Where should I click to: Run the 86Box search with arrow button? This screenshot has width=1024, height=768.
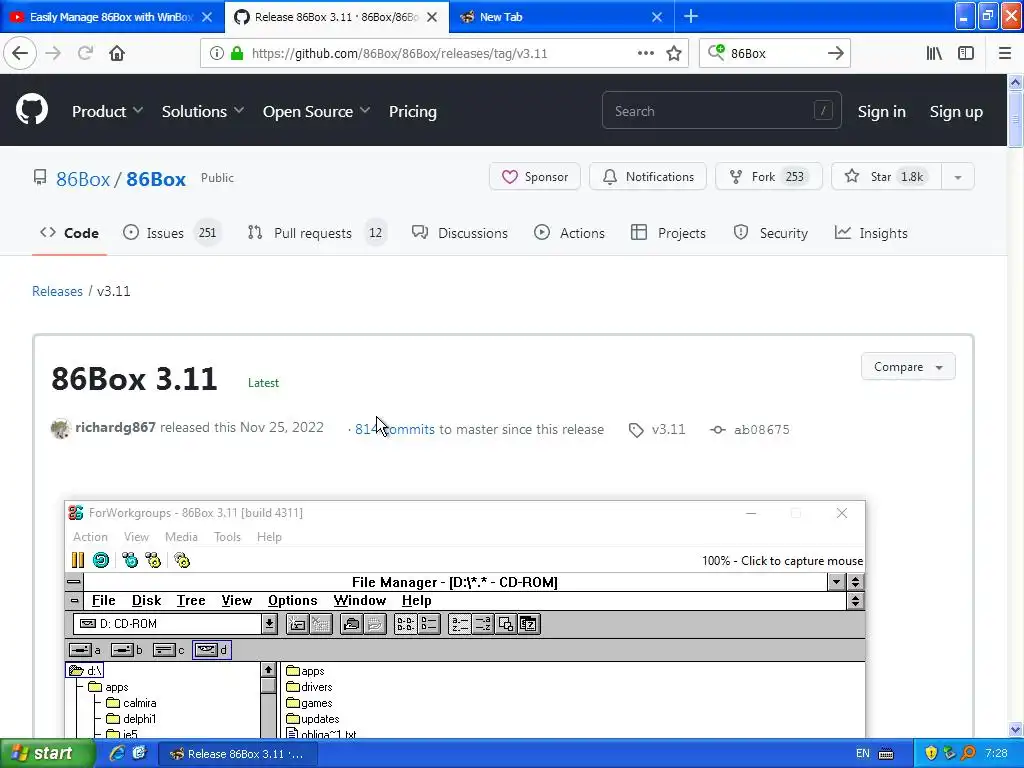coord(835,53)
